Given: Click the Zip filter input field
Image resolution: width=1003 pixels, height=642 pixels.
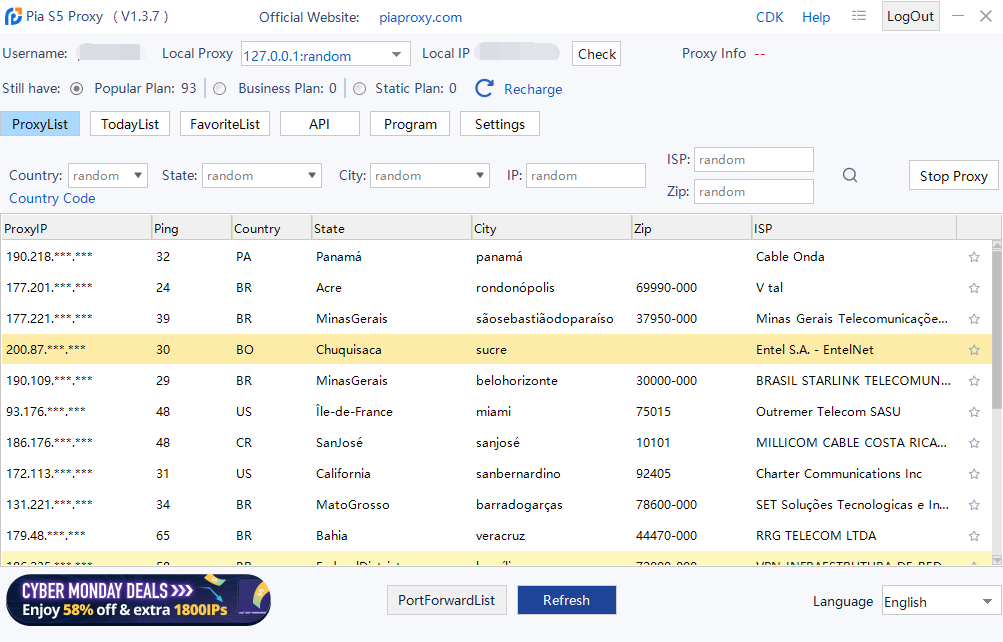Looking at the screenshot, I should [x=754, y=191].
